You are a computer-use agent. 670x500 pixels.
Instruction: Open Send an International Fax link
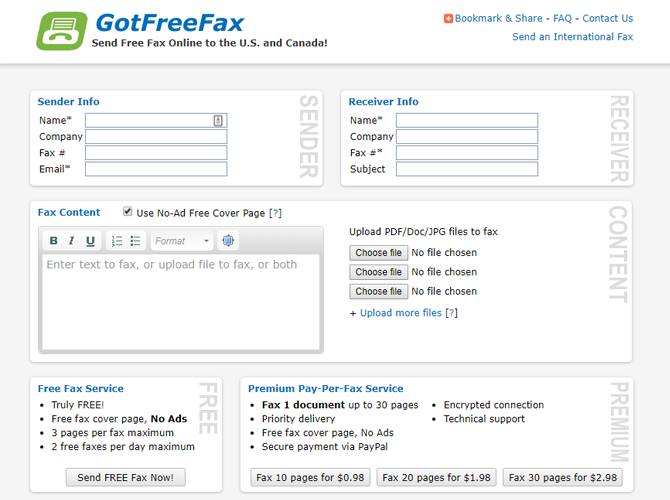(x=573, y=37)
